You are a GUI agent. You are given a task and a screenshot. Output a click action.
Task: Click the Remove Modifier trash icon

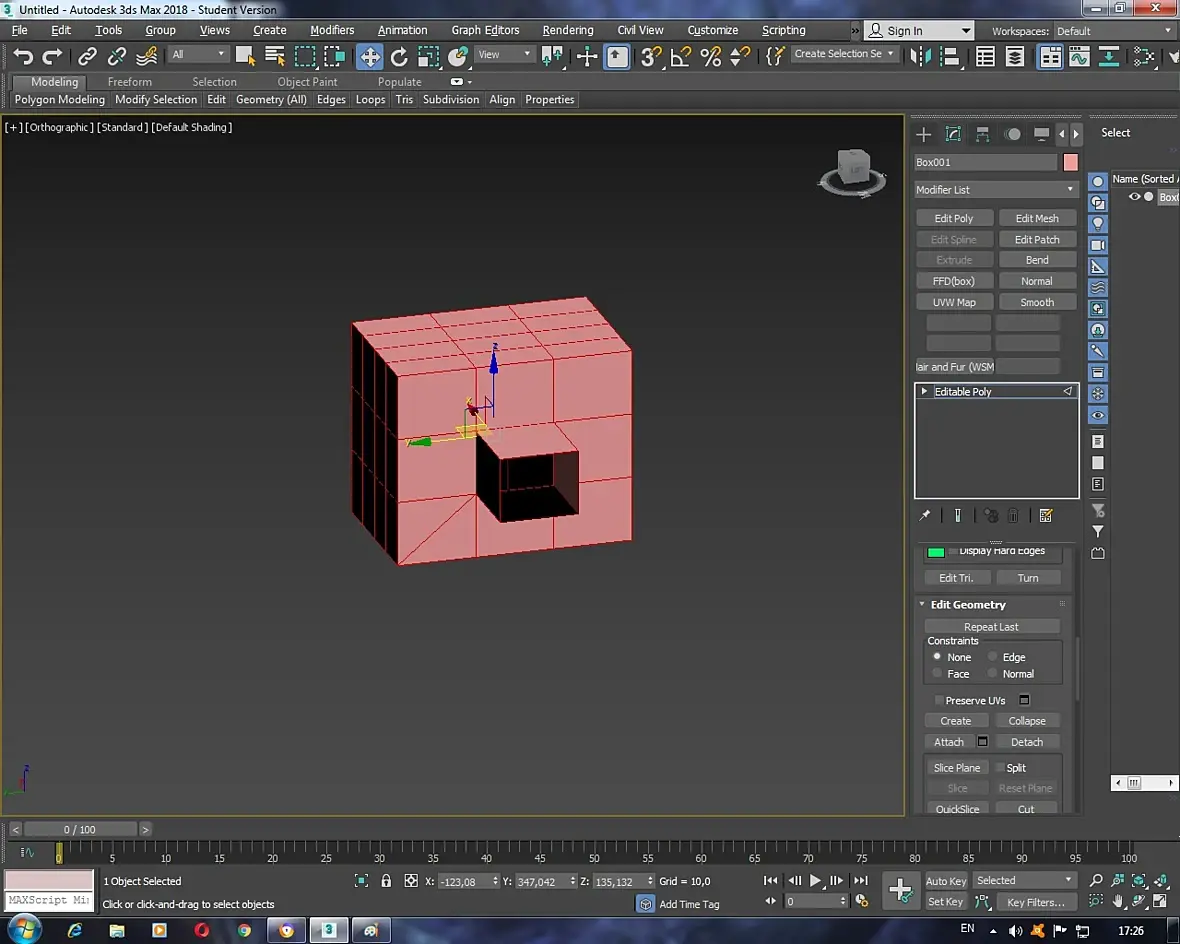click(1013, 516)
